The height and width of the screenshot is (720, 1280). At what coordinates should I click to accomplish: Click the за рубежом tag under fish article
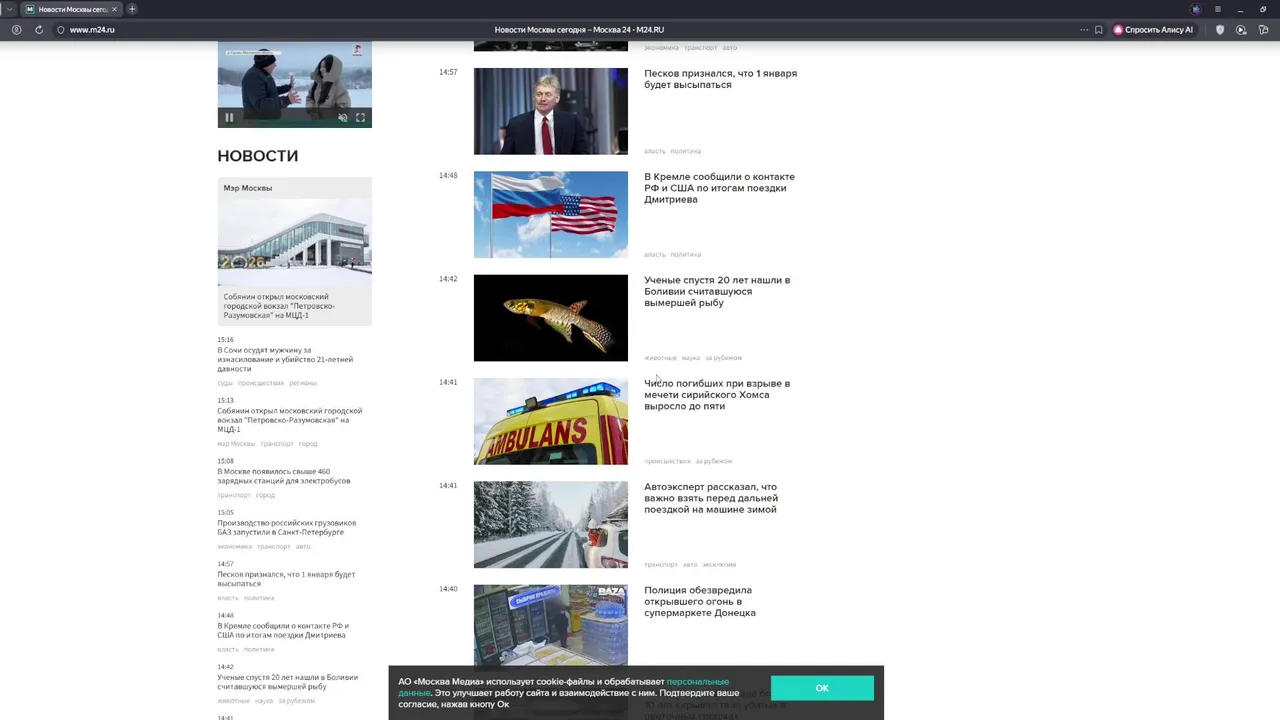point(724,358)
